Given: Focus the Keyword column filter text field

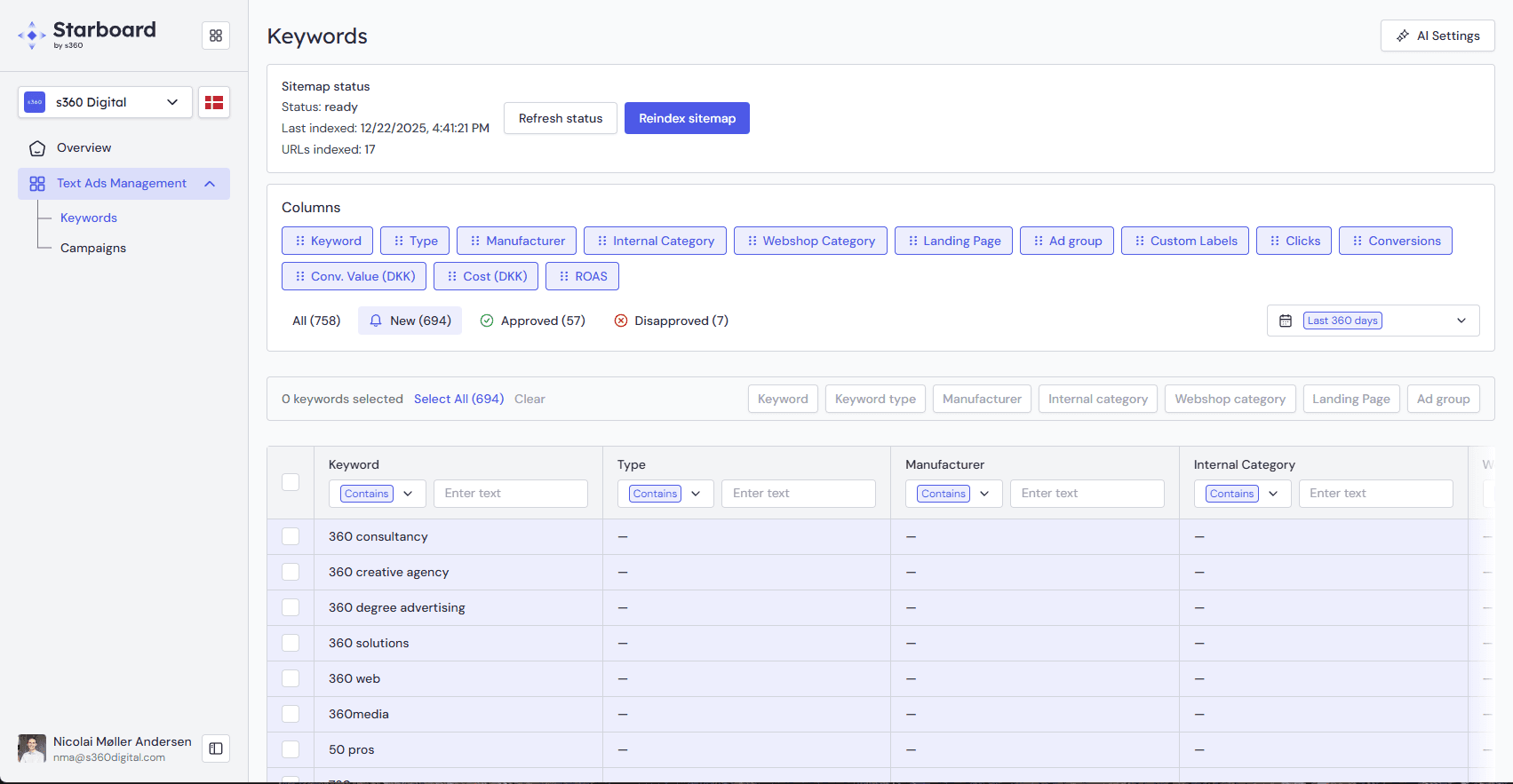Looking at the screenshot, I should [x=511, y=494].
